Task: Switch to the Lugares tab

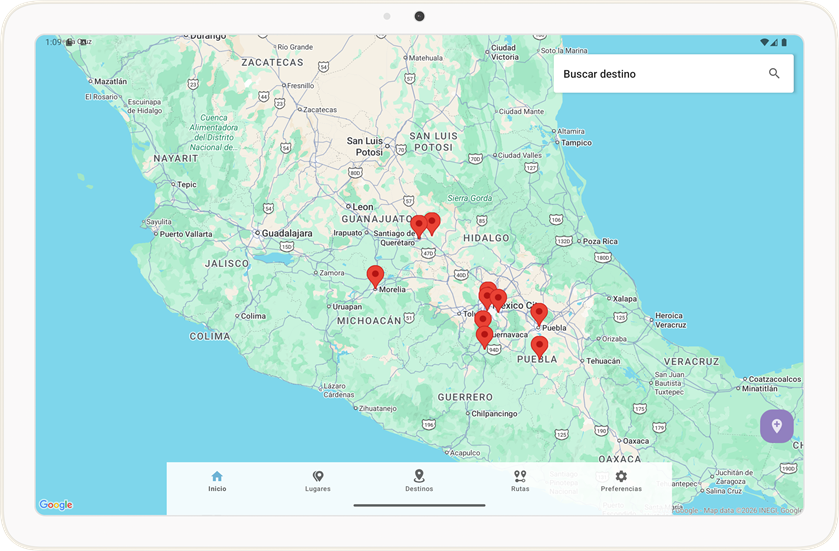Action: point(318,481)
